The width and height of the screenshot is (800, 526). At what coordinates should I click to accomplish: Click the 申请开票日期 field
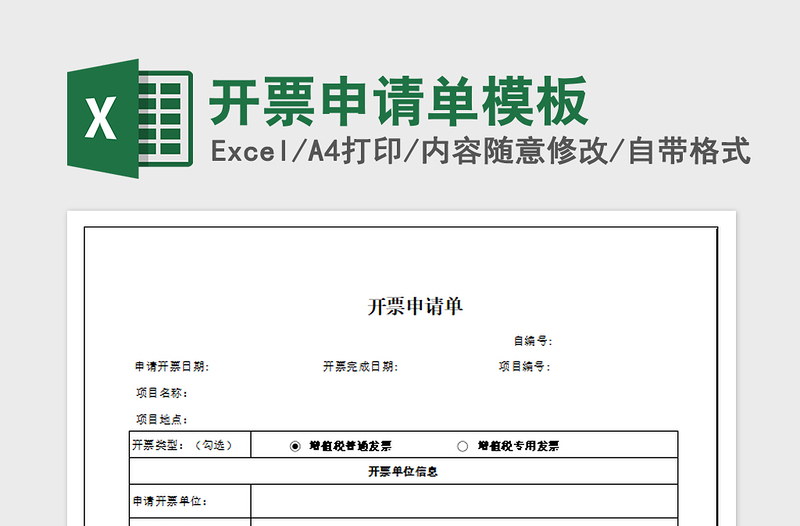click(172, 367)
